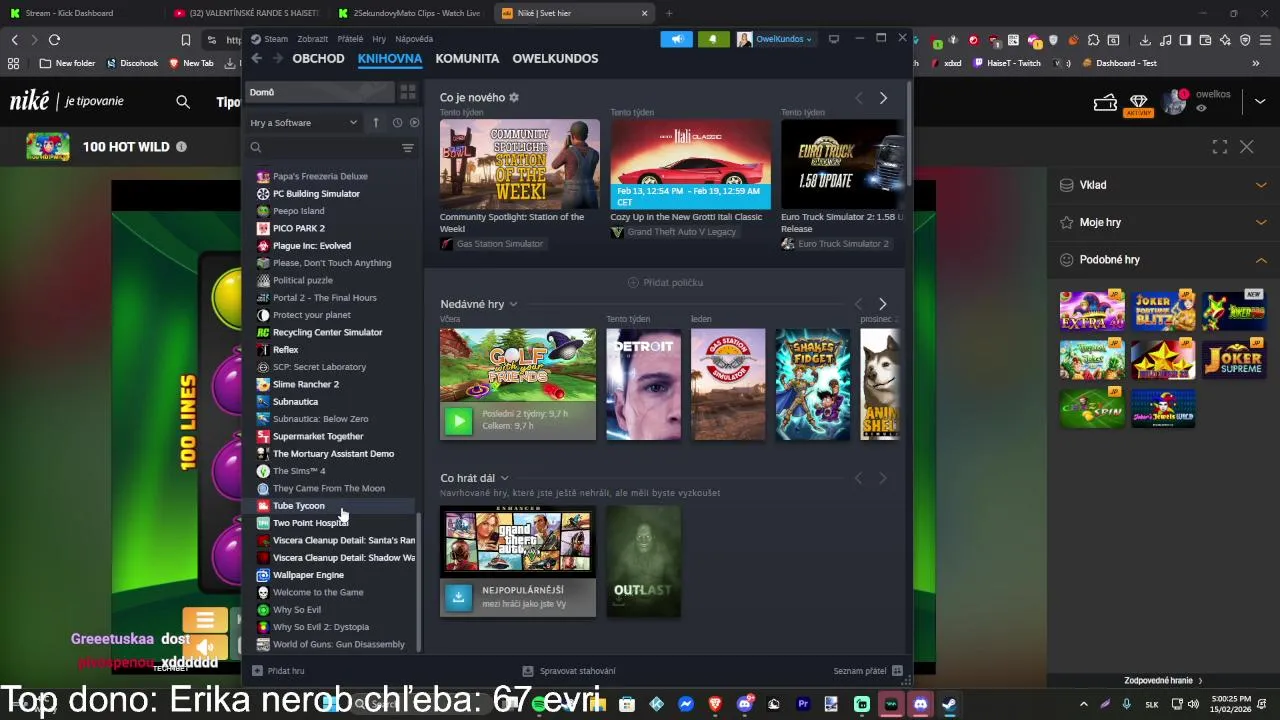This screenshot has width=1280, height=720.
Task: Open the Přátelé menu
Action: (x=350, y=39)
